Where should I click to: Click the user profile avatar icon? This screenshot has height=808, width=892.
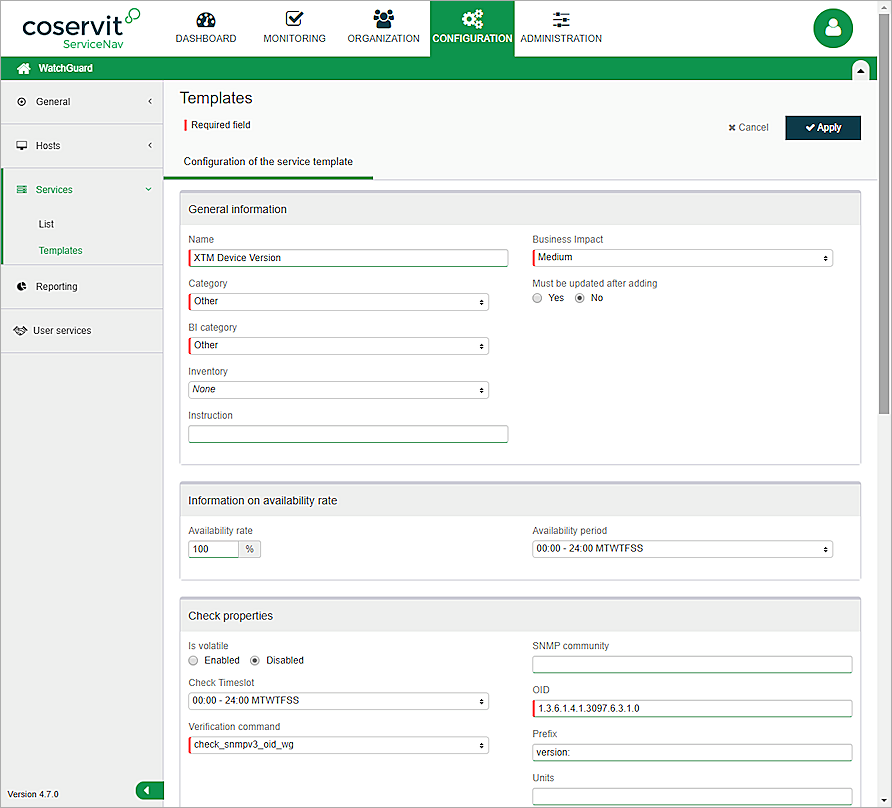click(833, 28)
